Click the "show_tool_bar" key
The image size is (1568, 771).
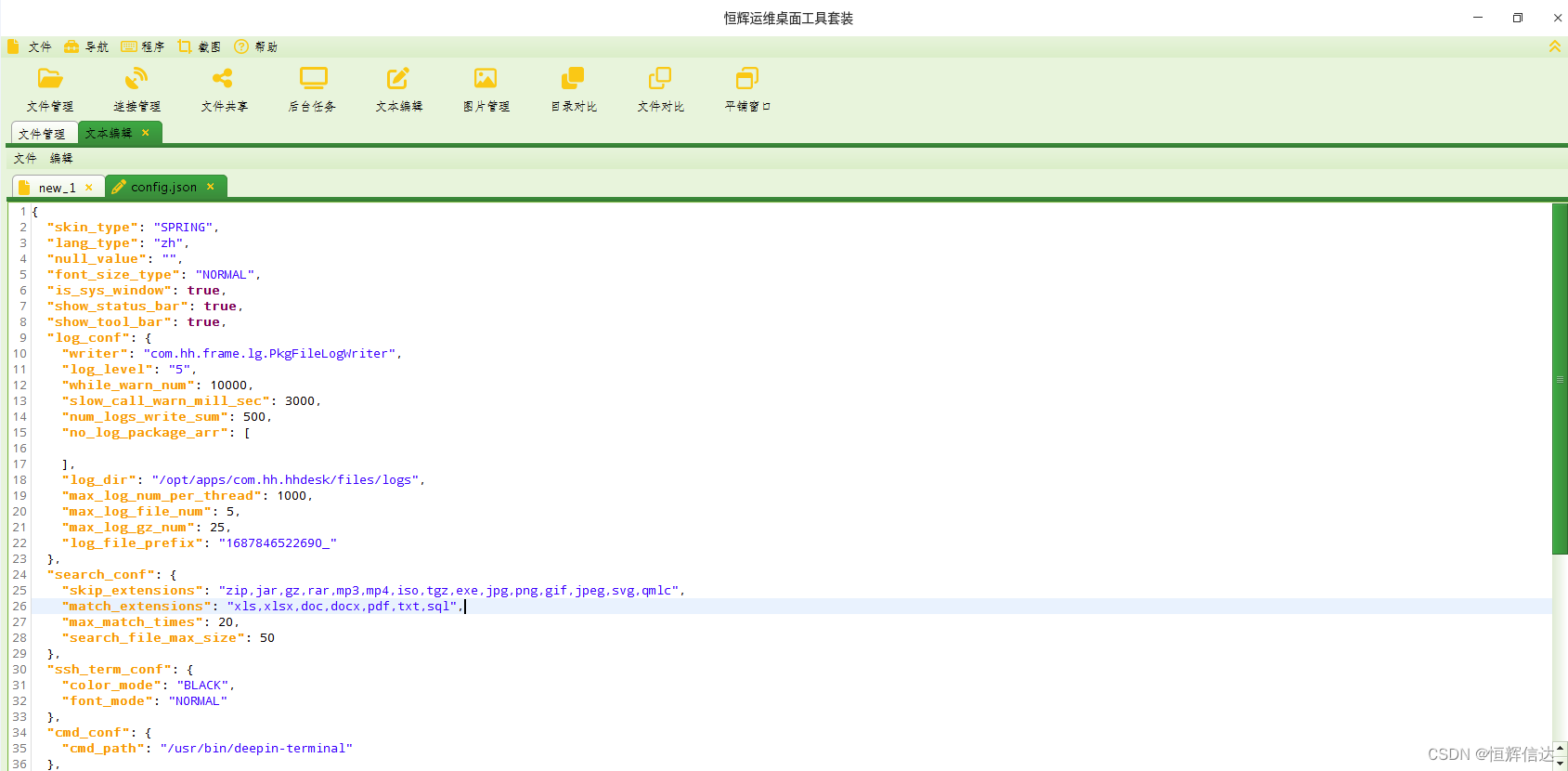110,322
